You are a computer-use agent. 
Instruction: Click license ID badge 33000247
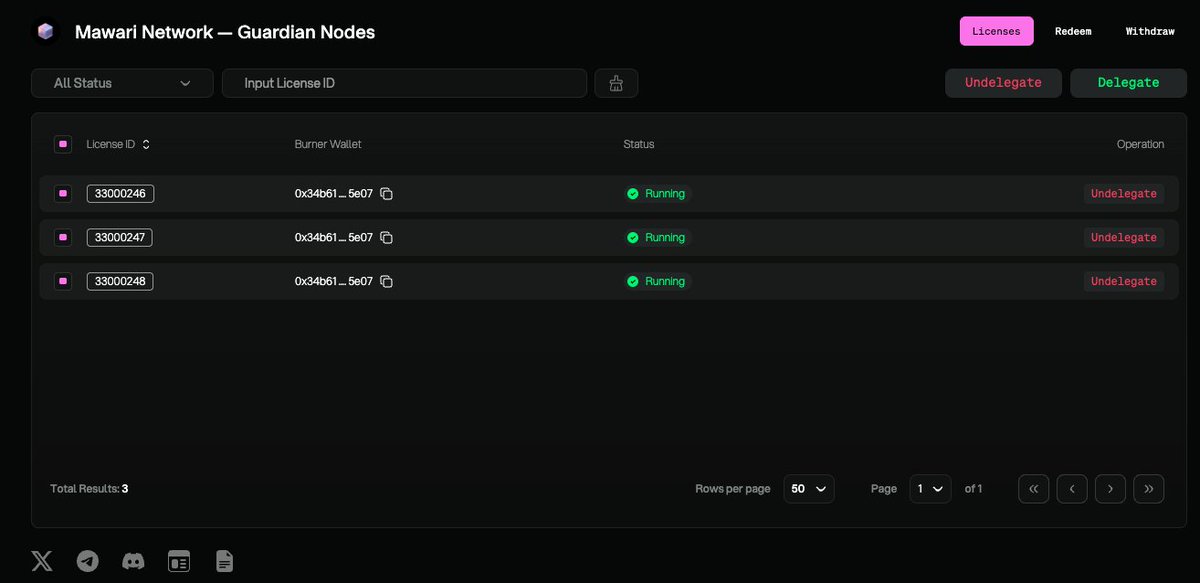pyautogui.click(x=120, y=238)
